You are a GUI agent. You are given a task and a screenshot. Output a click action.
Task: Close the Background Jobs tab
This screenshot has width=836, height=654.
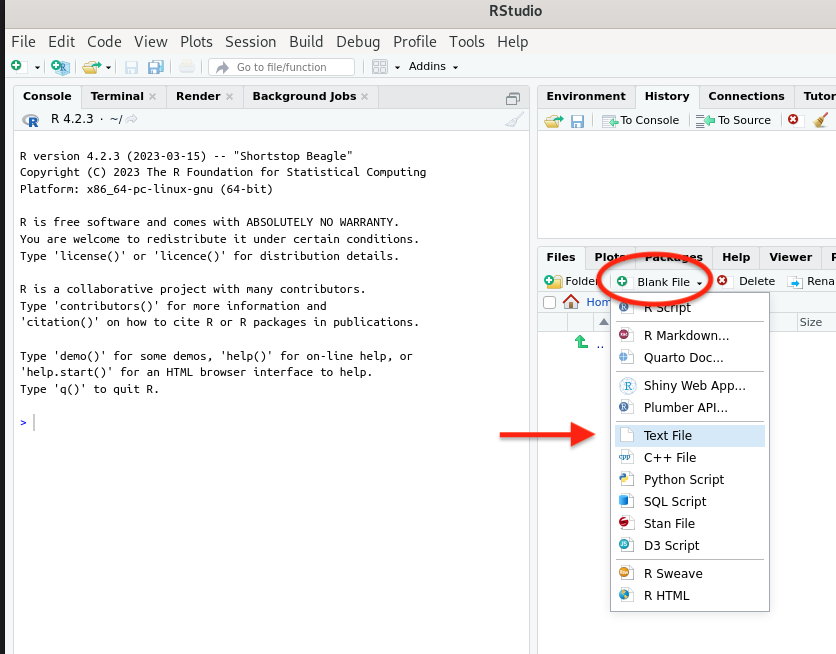[365, 96]
